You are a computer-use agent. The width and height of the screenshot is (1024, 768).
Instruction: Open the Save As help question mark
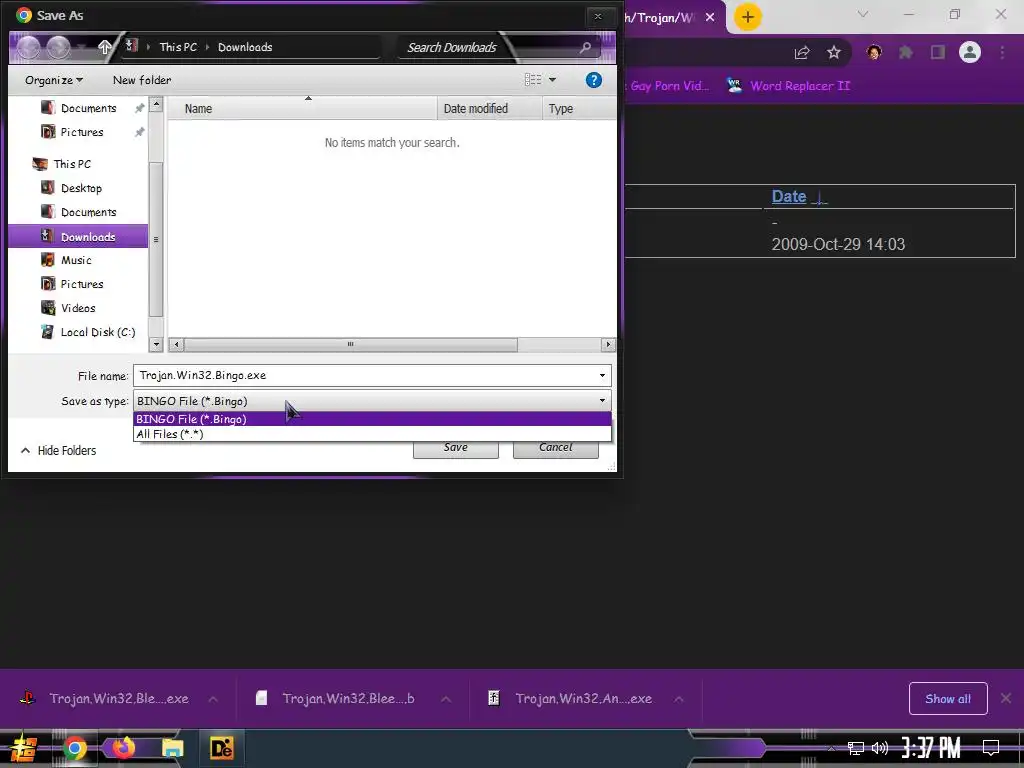[593, 80]
